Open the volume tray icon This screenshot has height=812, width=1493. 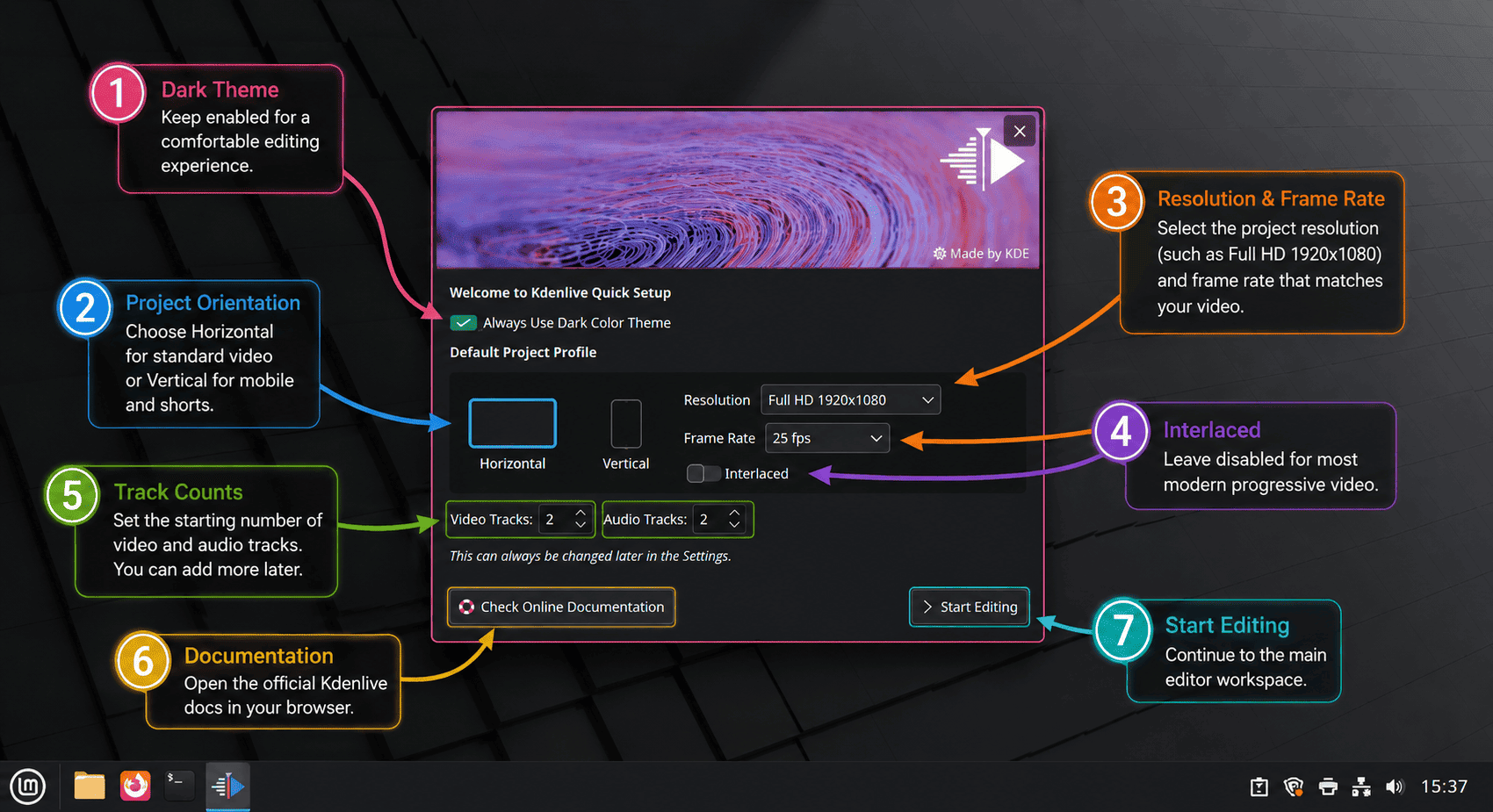point(1395,787)
